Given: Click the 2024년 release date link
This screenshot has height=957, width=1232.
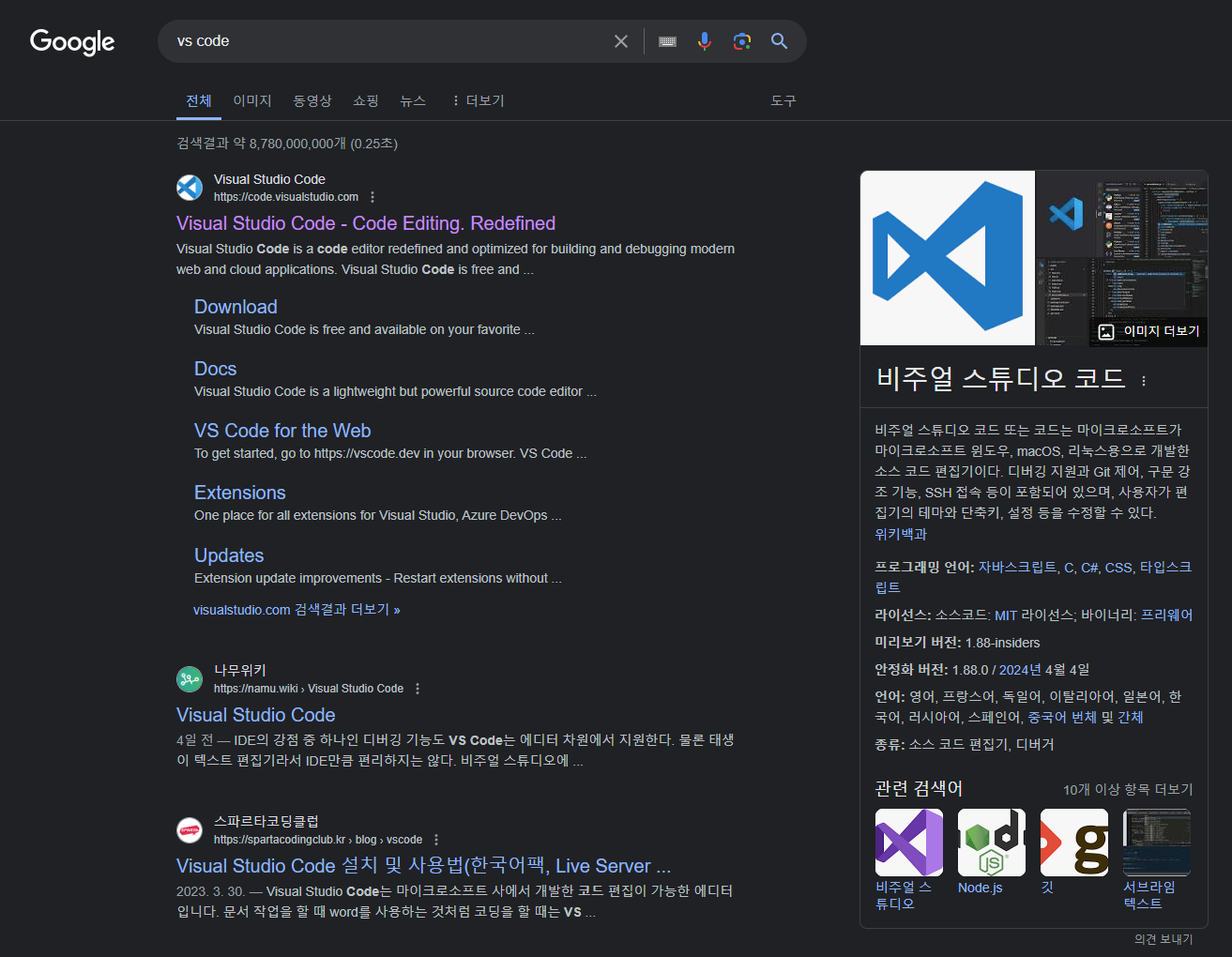Looking at the screenshot, I should [1020, 670].
